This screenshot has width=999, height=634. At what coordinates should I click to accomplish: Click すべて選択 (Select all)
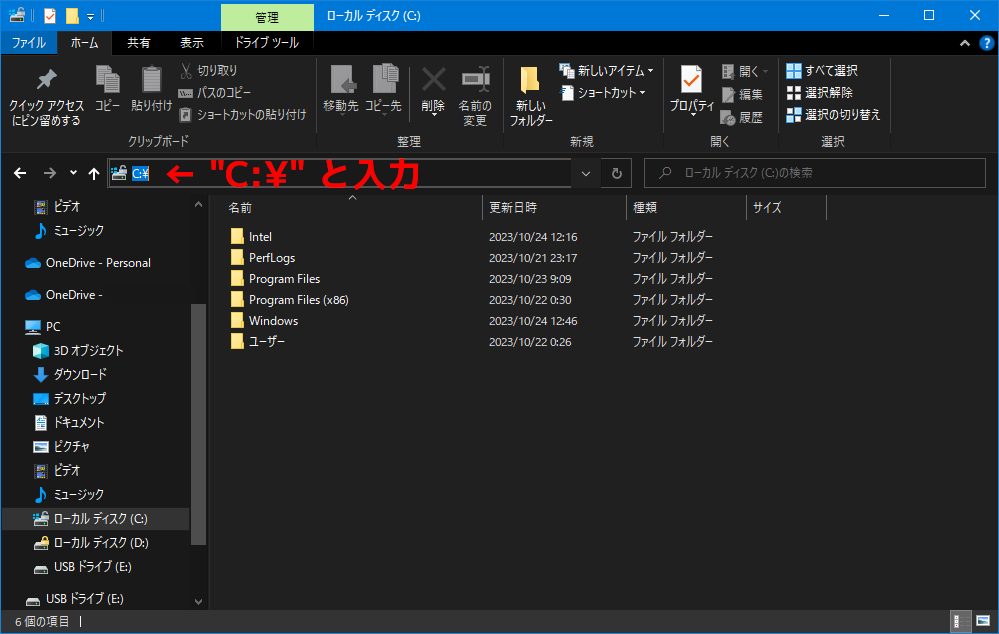click(822, 71)
